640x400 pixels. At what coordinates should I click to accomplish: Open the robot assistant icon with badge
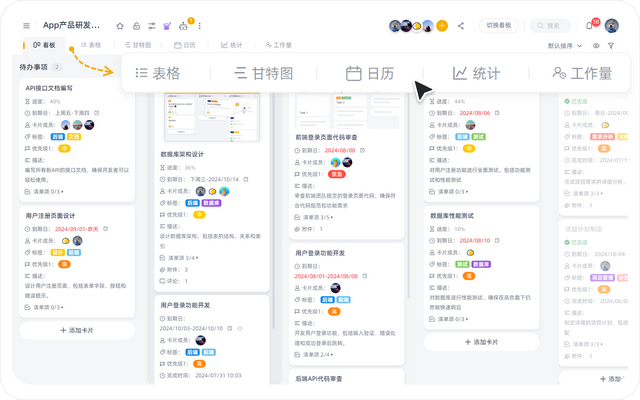coord(184,26)
